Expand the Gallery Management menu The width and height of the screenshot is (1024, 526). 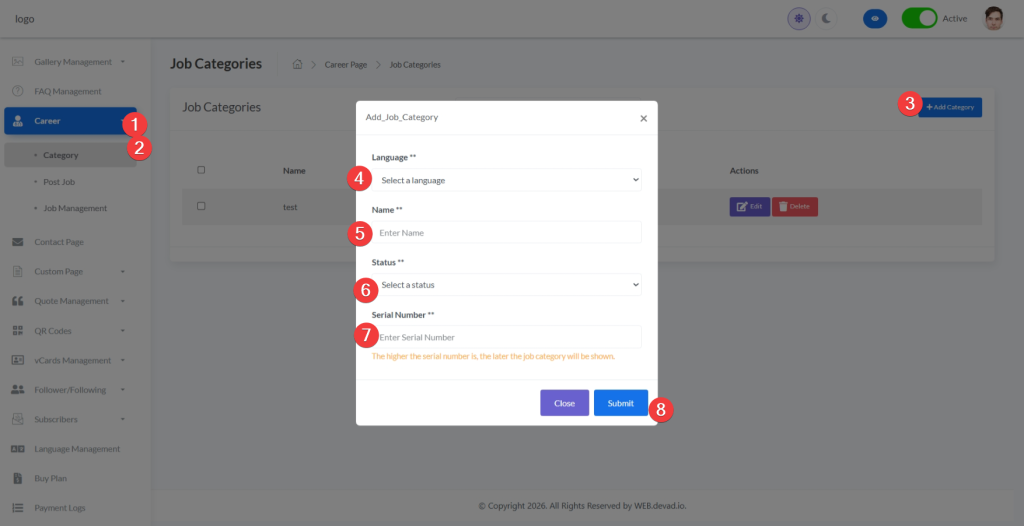coord(73,62)
